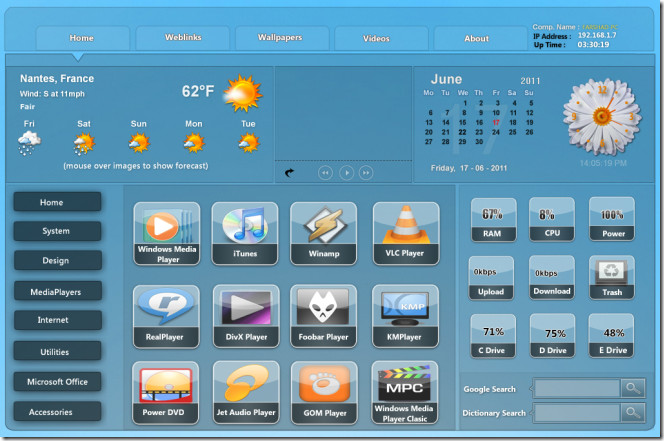664x441 pixels.
Task: Open Power DVD
Action: [x=166, y=393]
